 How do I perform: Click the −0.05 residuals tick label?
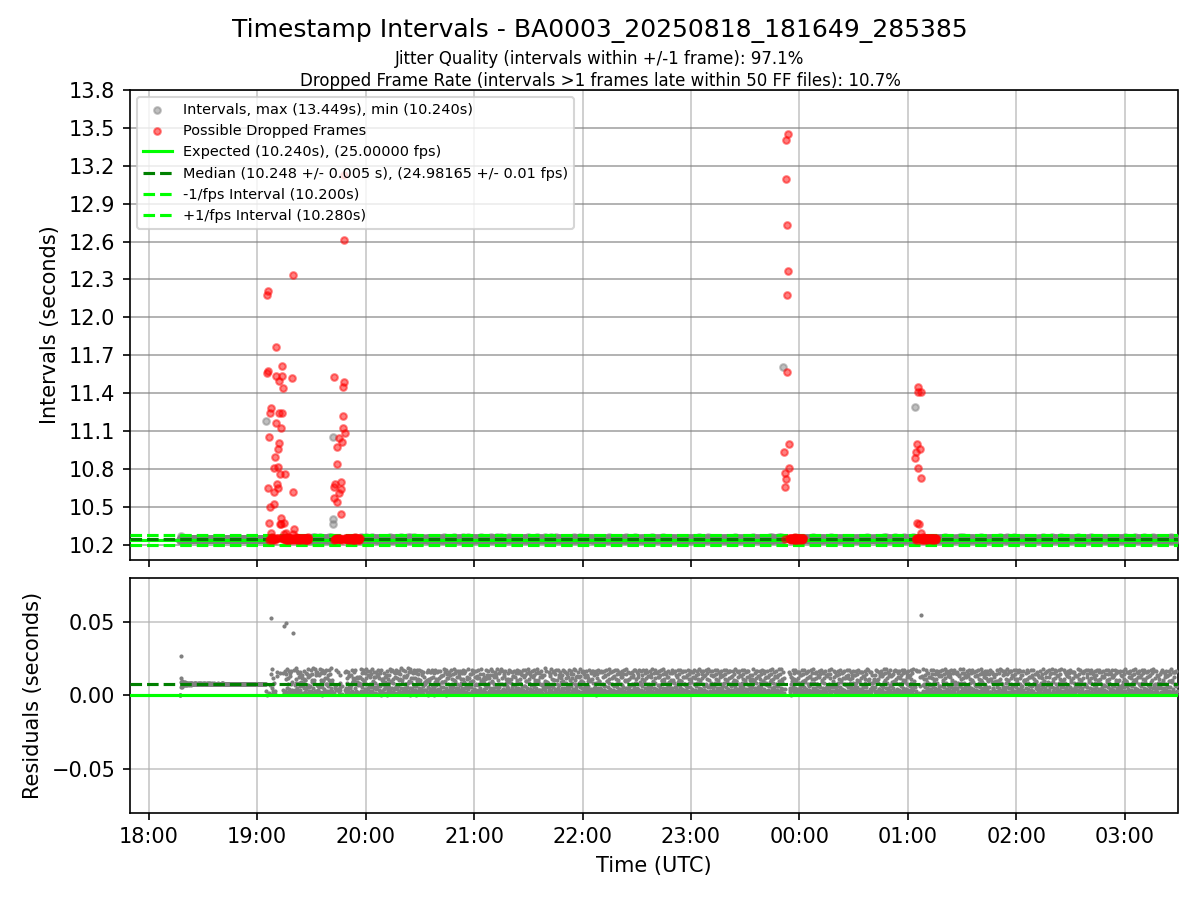click(85, 770)
